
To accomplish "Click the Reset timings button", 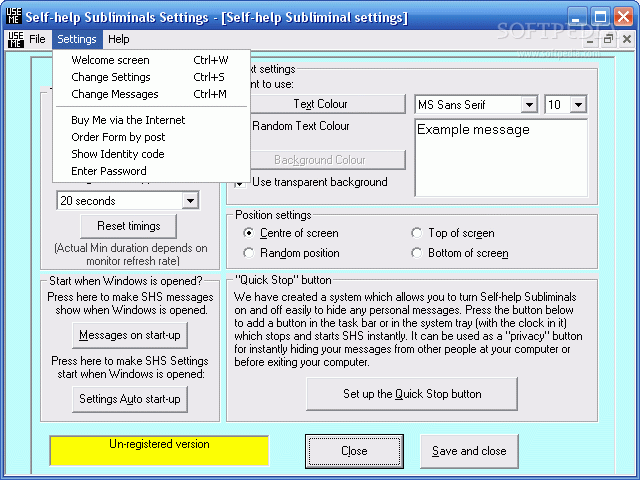I will (129, 226).
